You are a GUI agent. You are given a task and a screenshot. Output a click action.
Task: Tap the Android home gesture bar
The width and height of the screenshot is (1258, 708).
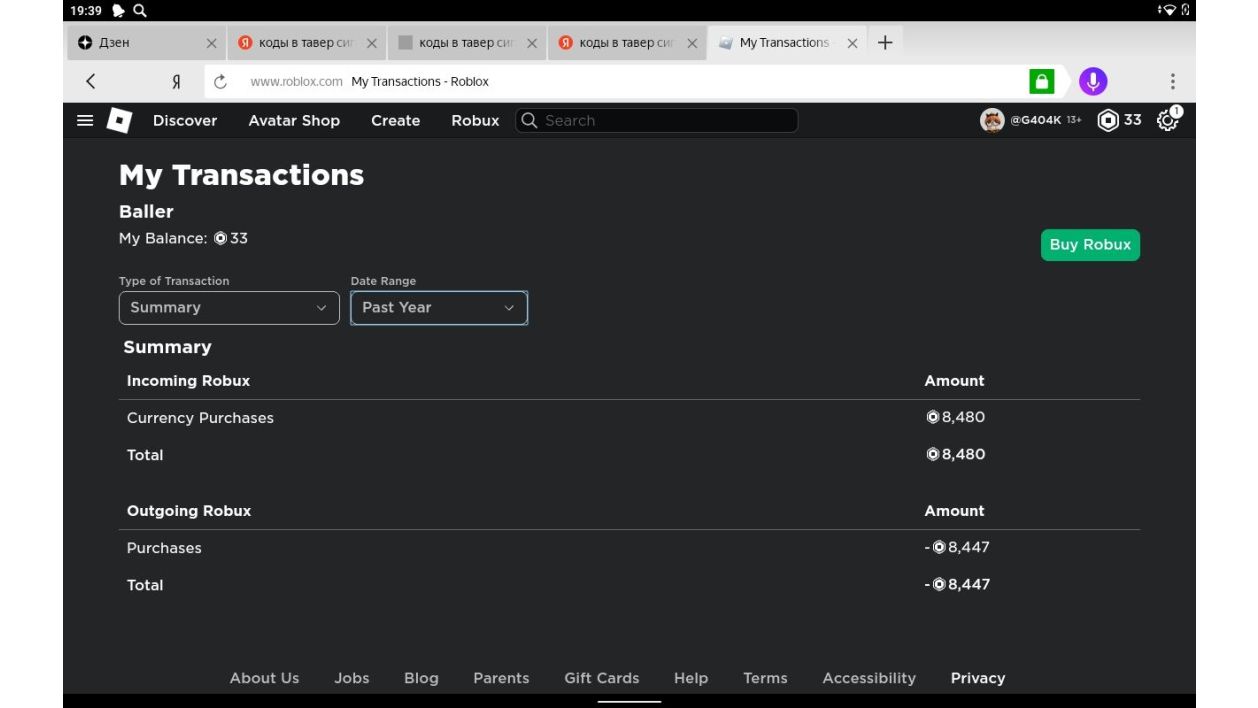pos(629,702)
